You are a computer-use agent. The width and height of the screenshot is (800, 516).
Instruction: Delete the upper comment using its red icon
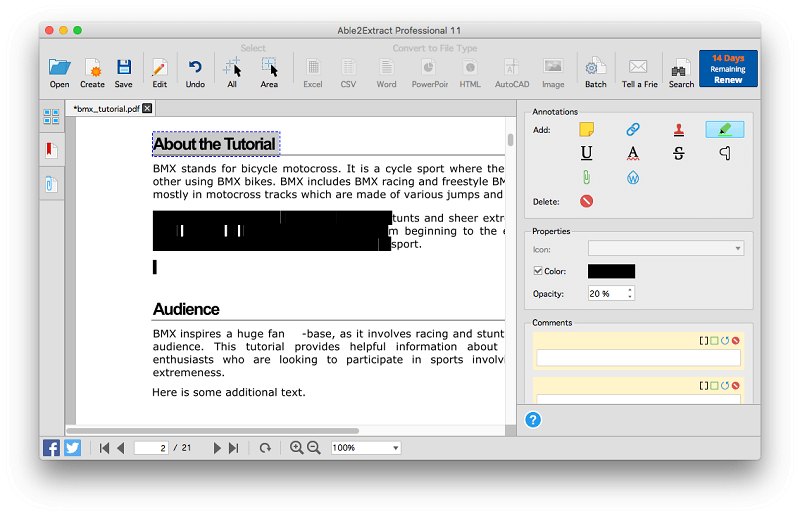(x=736, y=340)
